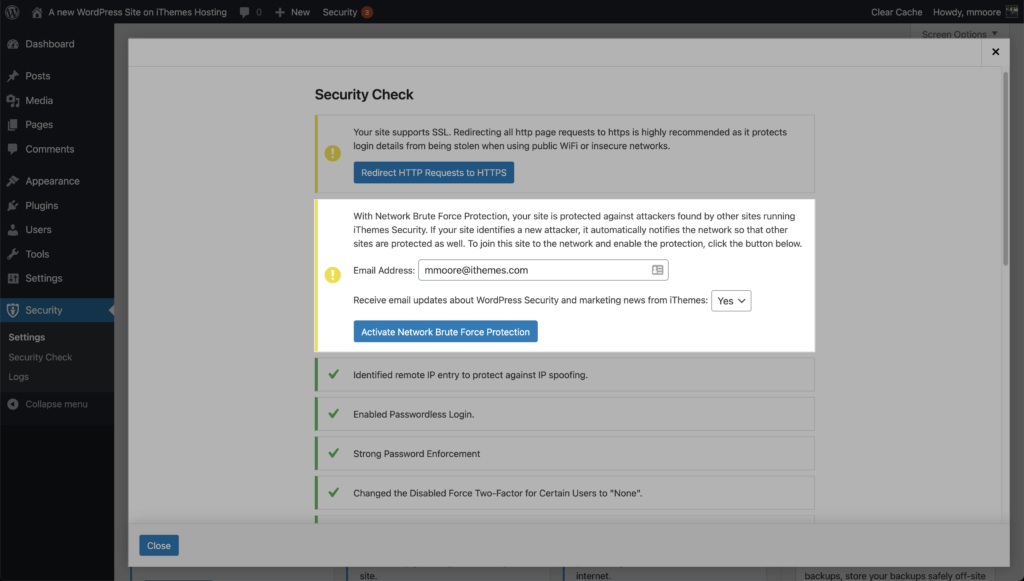Click the Pages icon in sidebar
The height and width of the screenshot is (581, 1024).
[12, 125]
